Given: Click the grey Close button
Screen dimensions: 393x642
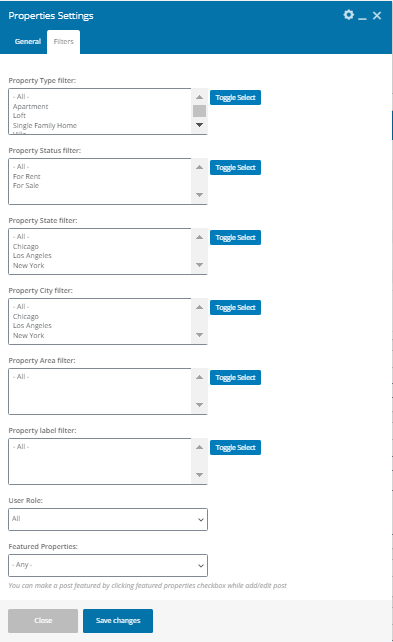Looking at the screenshot, I should [43, 621].
